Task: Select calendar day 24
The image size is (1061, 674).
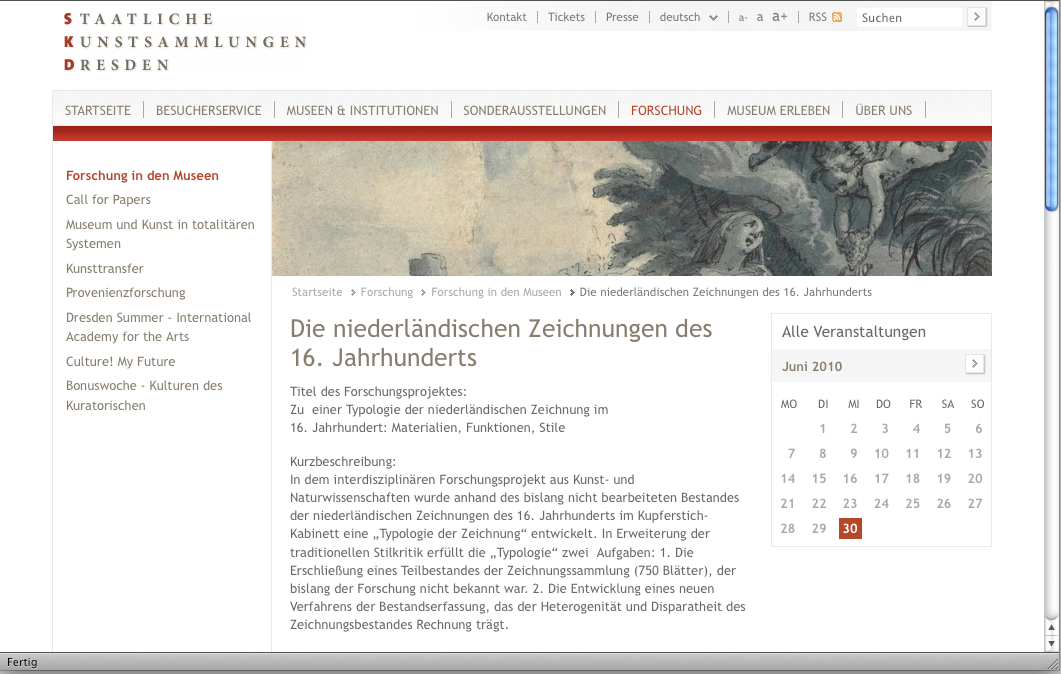Action: click(x=881, y=503)
